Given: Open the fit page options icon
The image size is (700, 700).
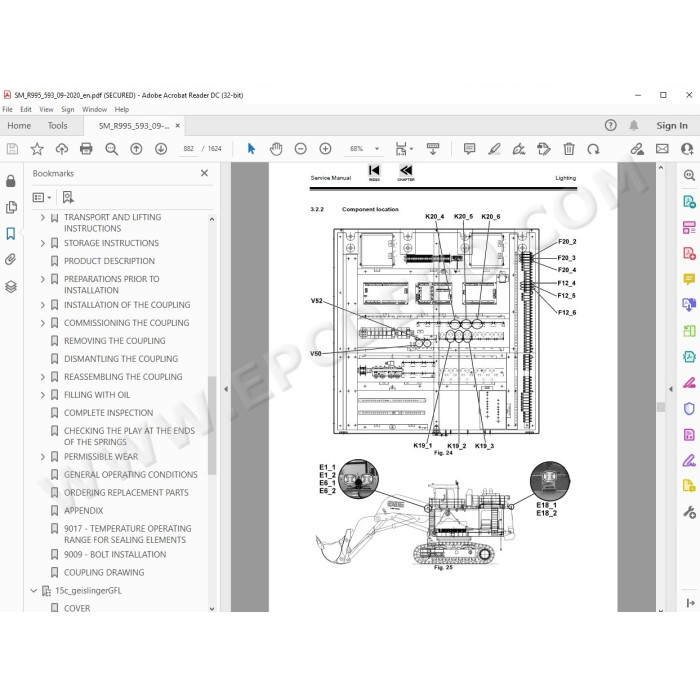Looking at the screenshot, I should 401,149.
